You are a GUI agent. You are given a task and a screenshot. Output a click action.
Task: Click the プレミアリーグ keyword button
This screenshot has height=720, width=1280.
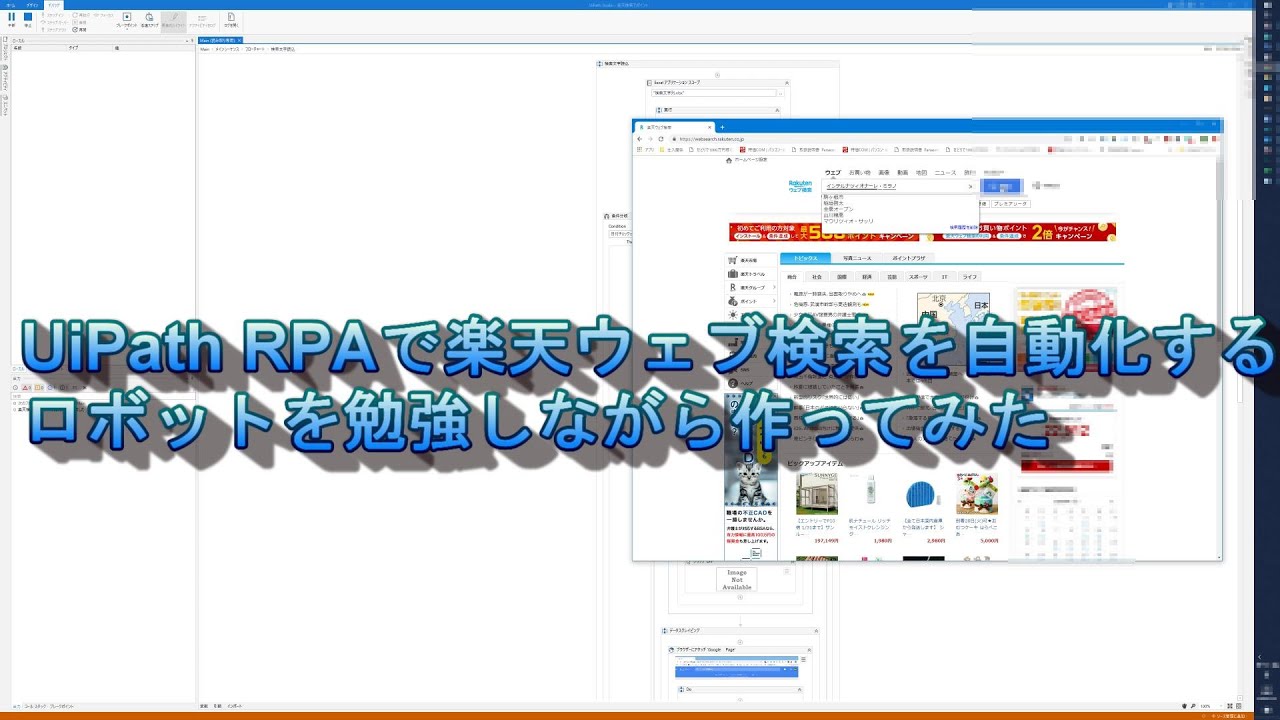1010,204
